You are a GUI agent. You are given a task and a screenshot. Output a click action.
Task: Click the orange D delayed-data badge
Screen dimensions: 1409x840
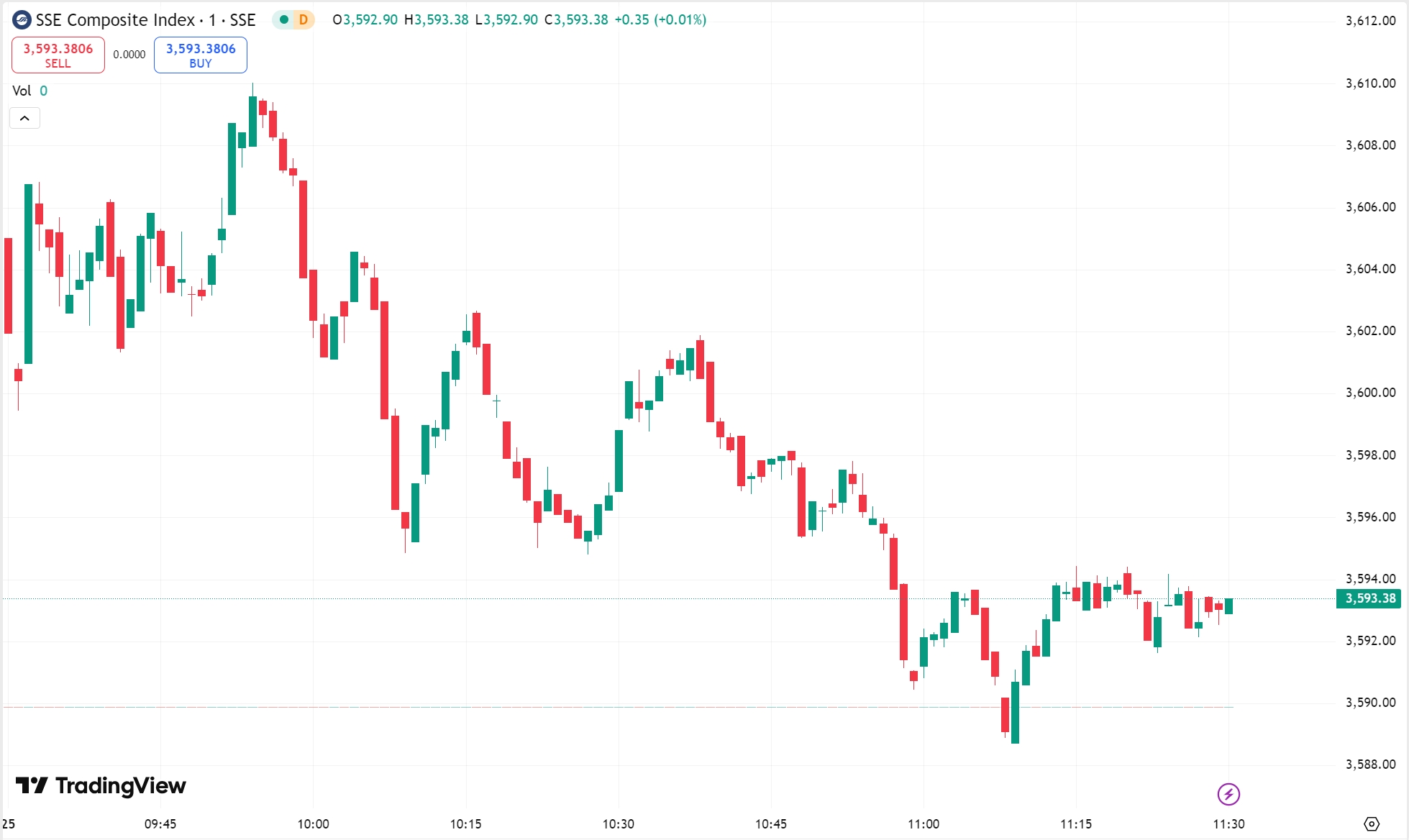[x=304, y=20]
